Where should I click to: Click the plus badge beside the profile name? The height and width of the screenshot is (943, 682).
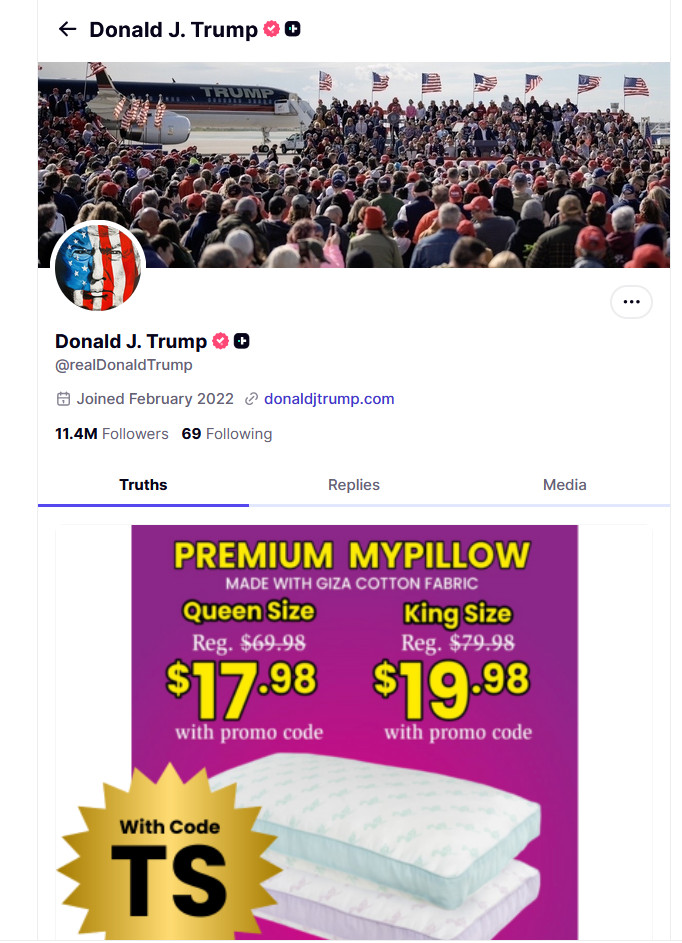(x=242, y=341)
